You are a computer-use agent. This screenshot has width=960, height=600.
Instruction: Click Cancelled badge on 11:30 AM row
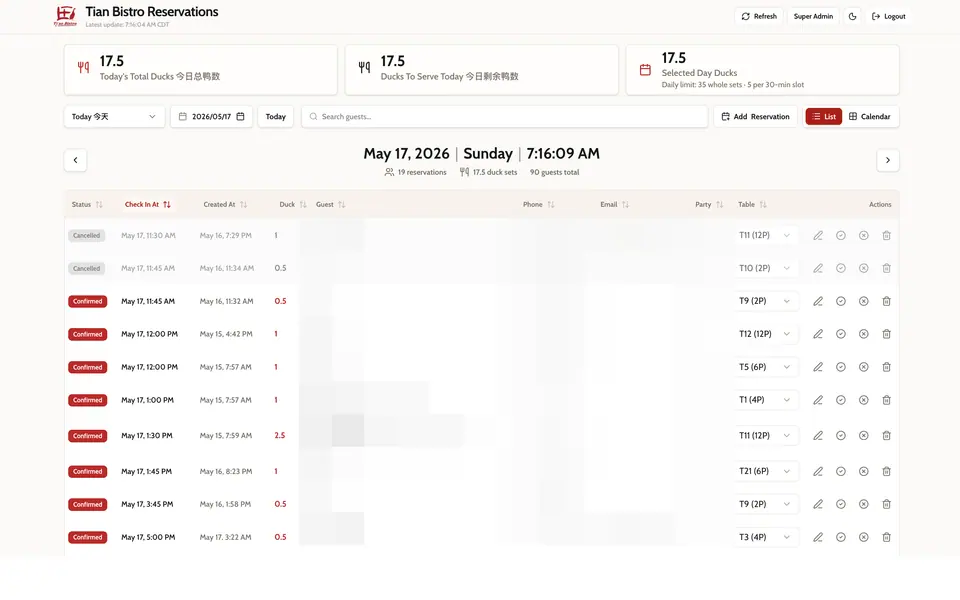click(86, 236)
